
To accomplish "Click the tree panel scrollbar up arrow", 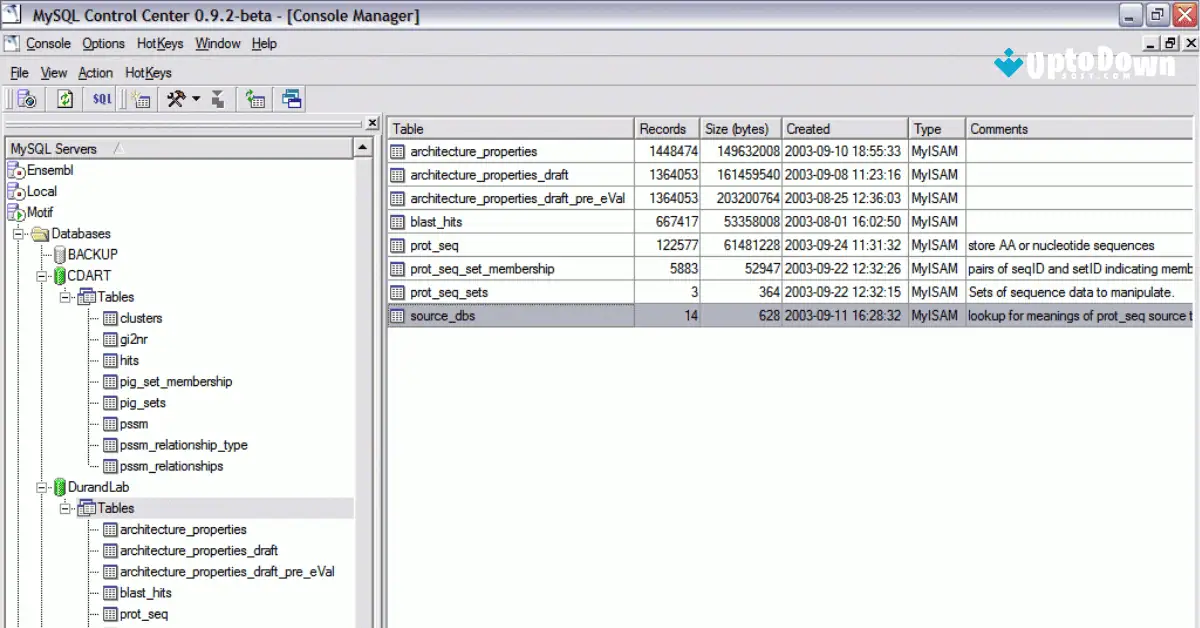I will pyautogui.click(x=362, y=148).
